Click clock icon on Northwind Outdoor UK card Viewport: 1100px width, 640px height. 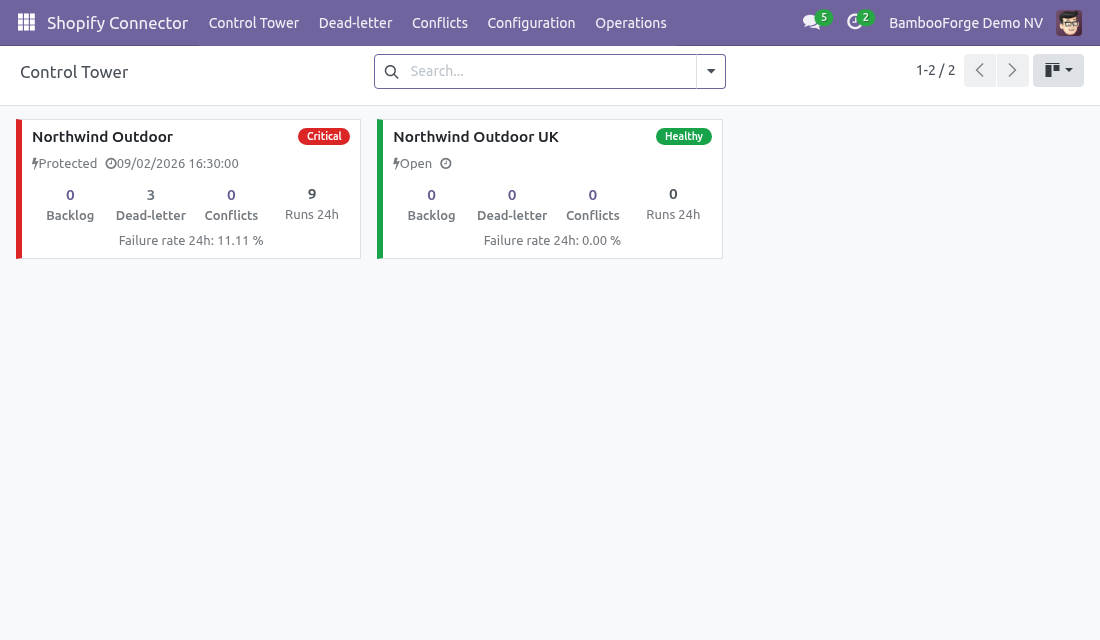[445, 164]
